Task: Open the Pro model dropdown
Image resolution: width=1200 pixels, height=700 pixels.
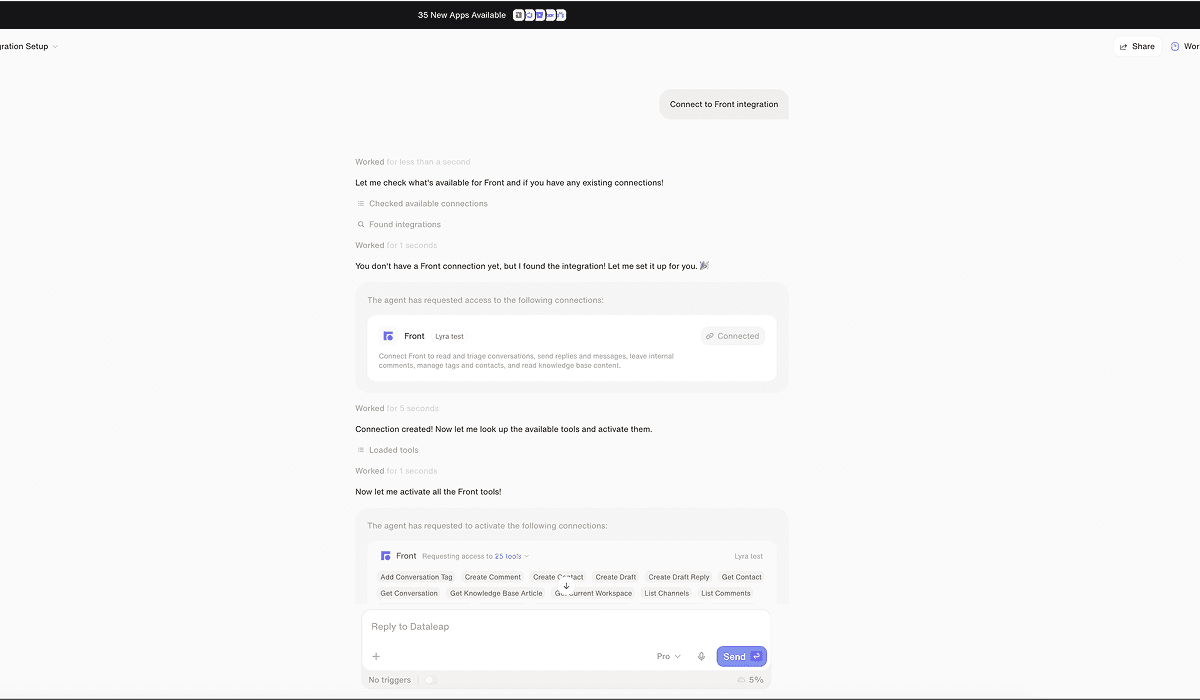Action: point(668,656)
